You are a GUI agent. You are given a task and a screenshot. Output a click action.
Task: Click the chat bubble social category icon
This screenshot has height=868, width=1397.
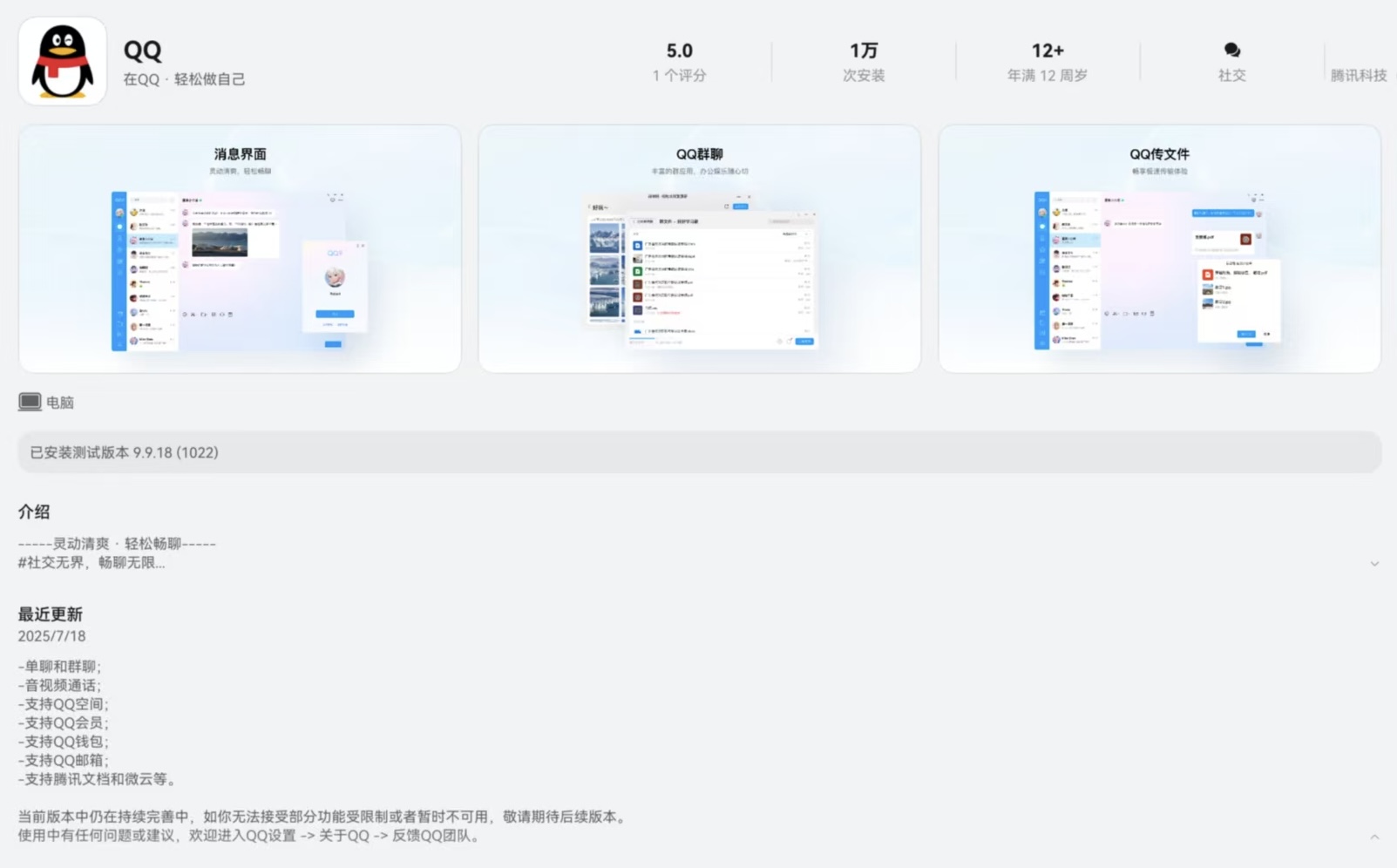click(1231, 51)
